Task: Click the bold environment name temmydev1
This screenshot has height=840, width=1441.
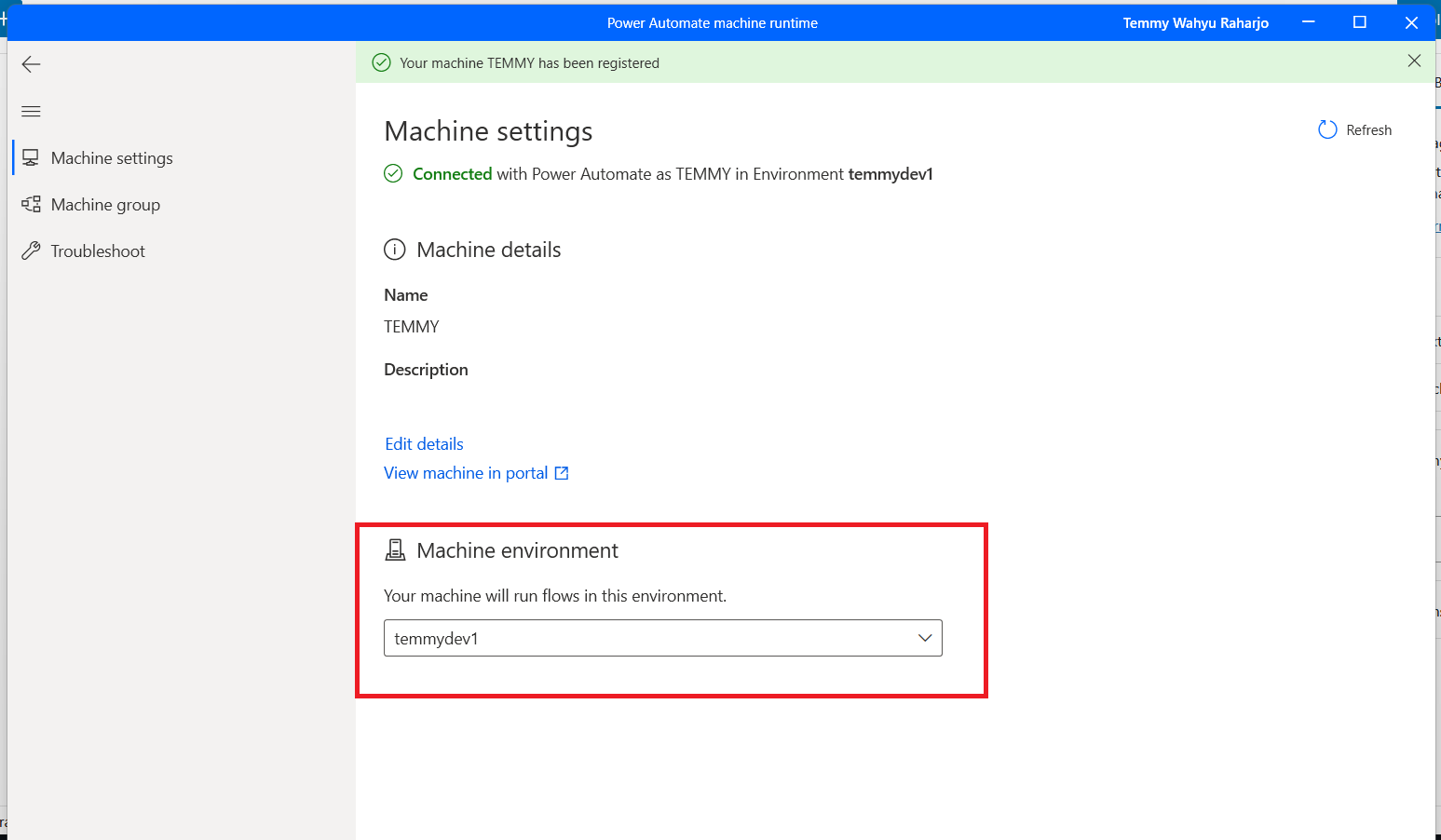Action: (890, 174)
